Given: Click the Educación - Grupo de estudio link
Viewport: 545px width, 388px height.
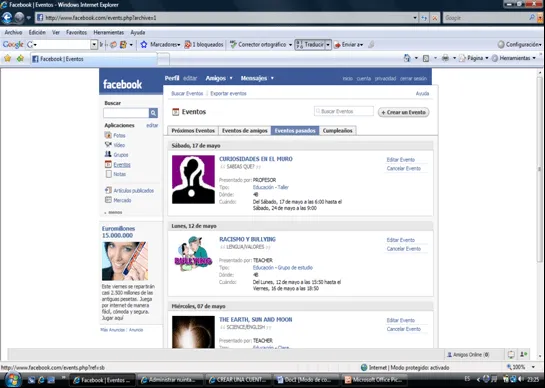Looking at the screenshot, I should coord(283,268).
